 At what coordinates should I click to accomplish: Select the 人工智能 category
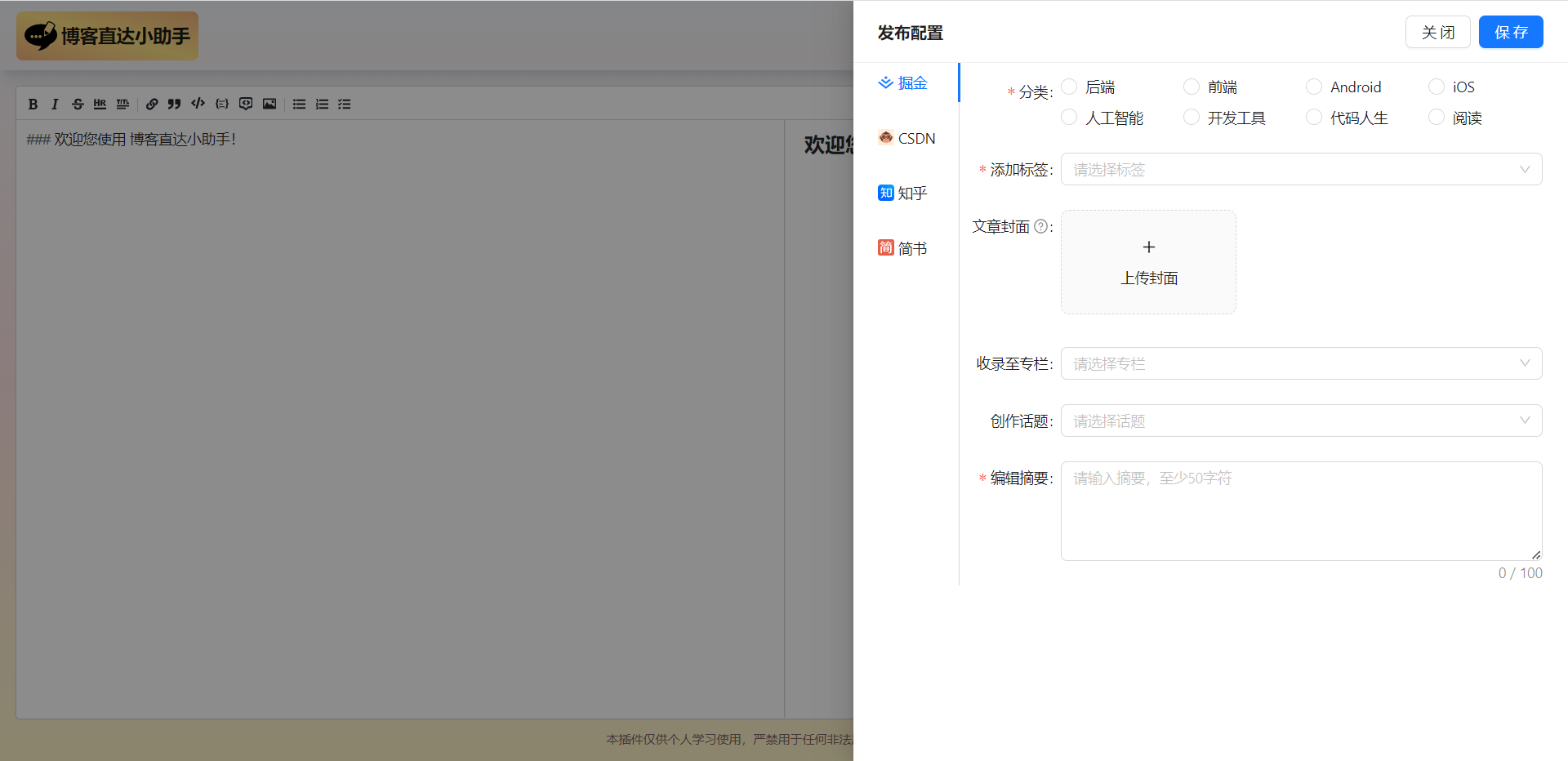click(x=1069, y=118)
